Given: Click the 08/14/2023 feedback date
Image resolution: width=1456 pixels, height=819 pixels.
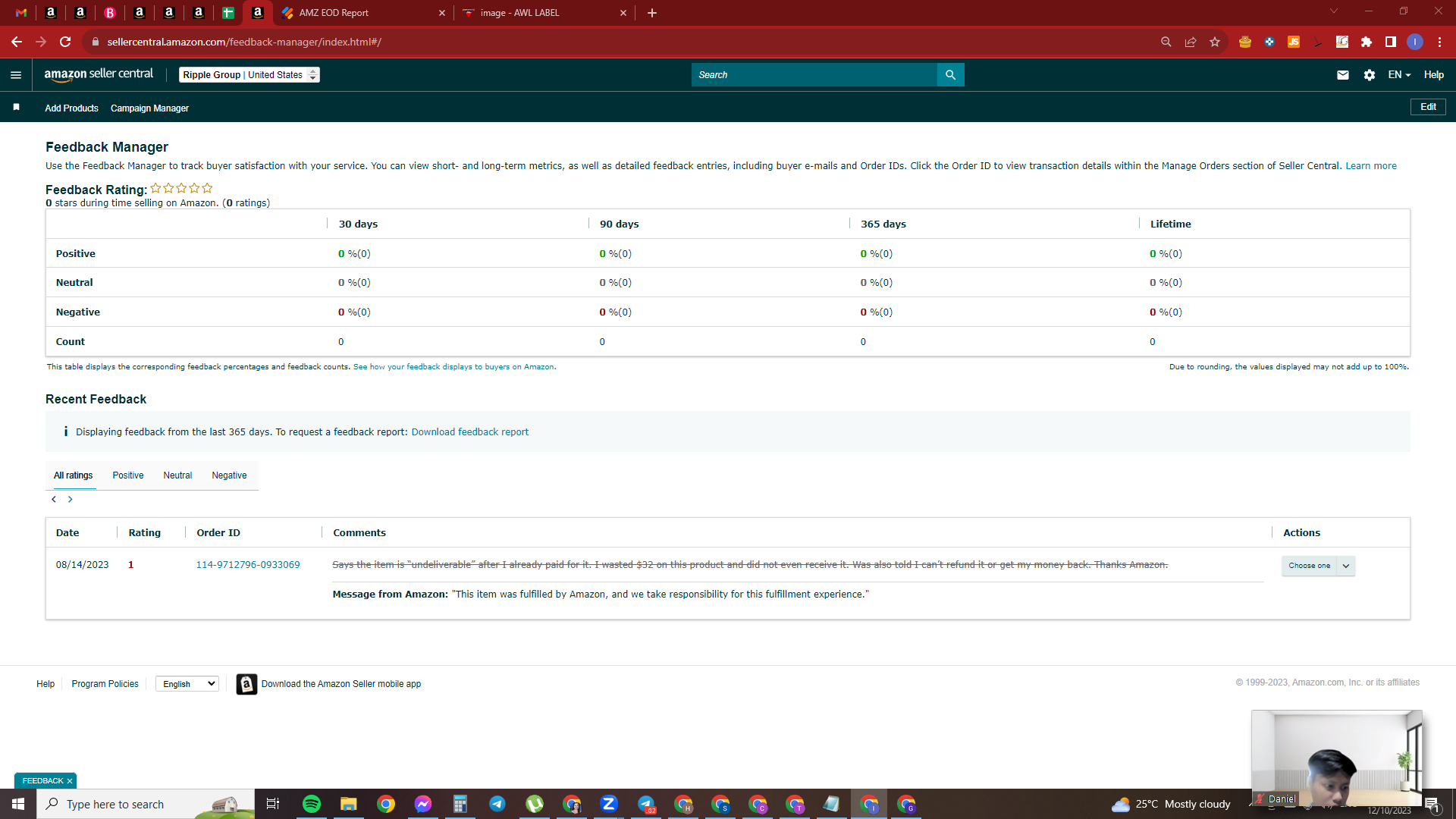Looking at the screenshot, I should coord(82,565).
